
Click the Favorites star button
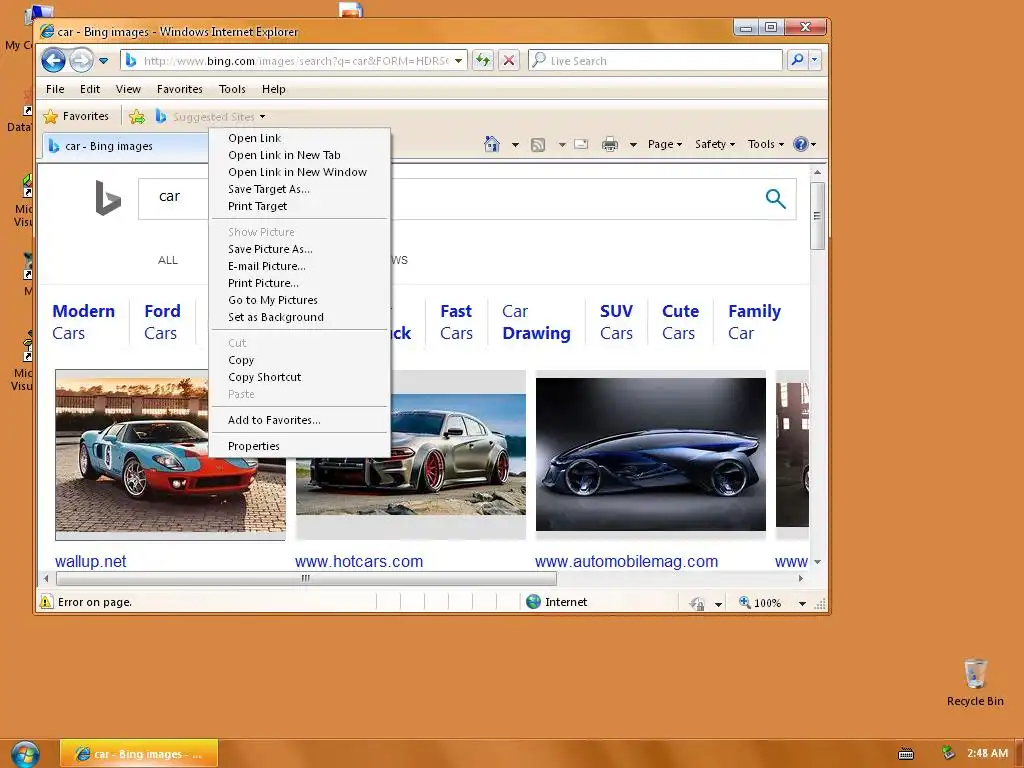(x=76, y=116)
